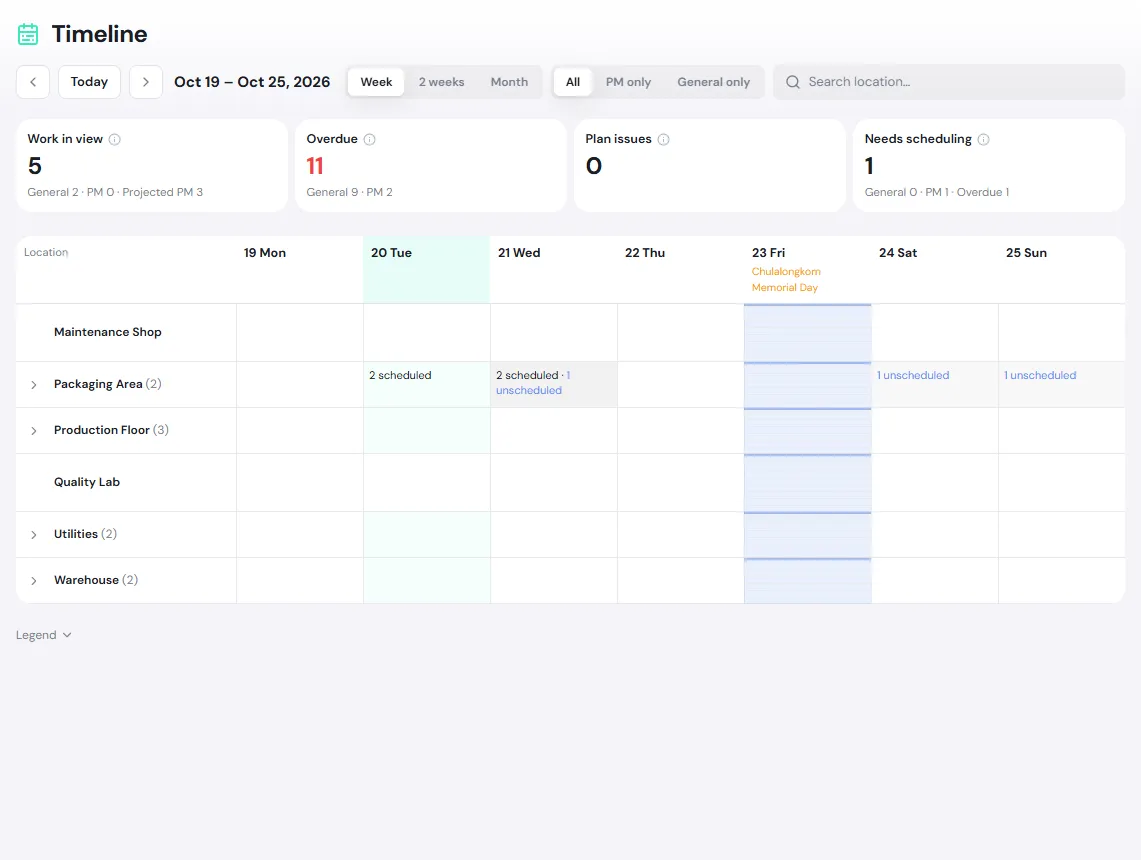Open Overdue info icon
This screenshot has height=860, width=1141.
click(370, 140)
